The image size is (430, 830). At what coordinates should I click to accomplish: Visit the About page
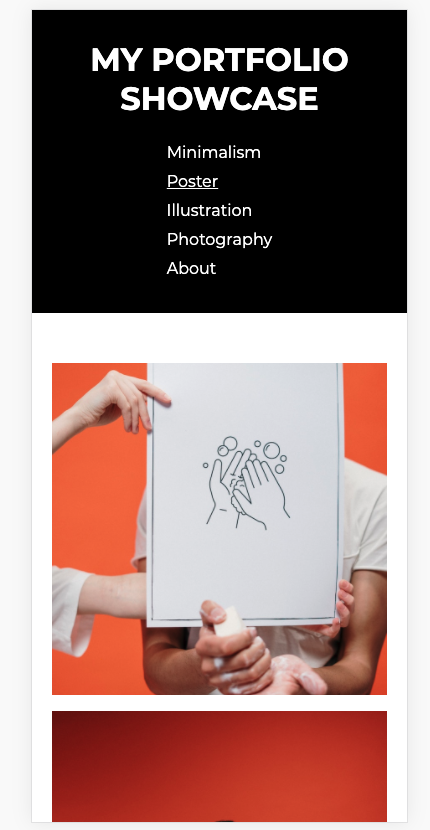tap(191, 268)
